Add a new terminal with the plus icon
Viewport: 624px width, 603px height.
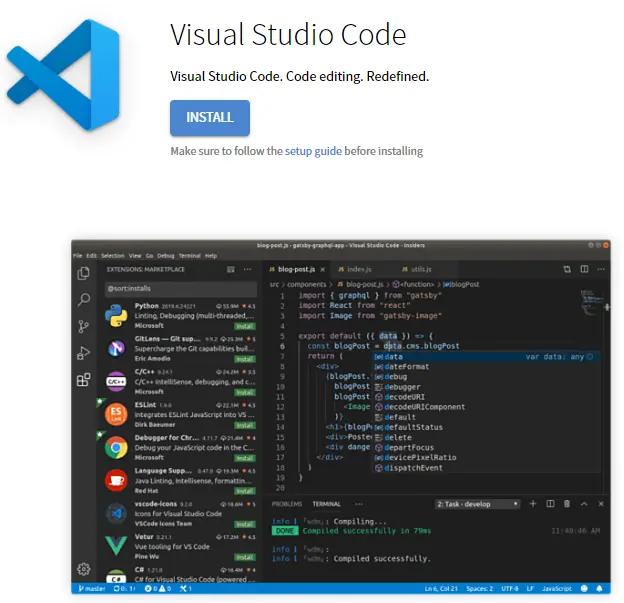pos(533,504)
